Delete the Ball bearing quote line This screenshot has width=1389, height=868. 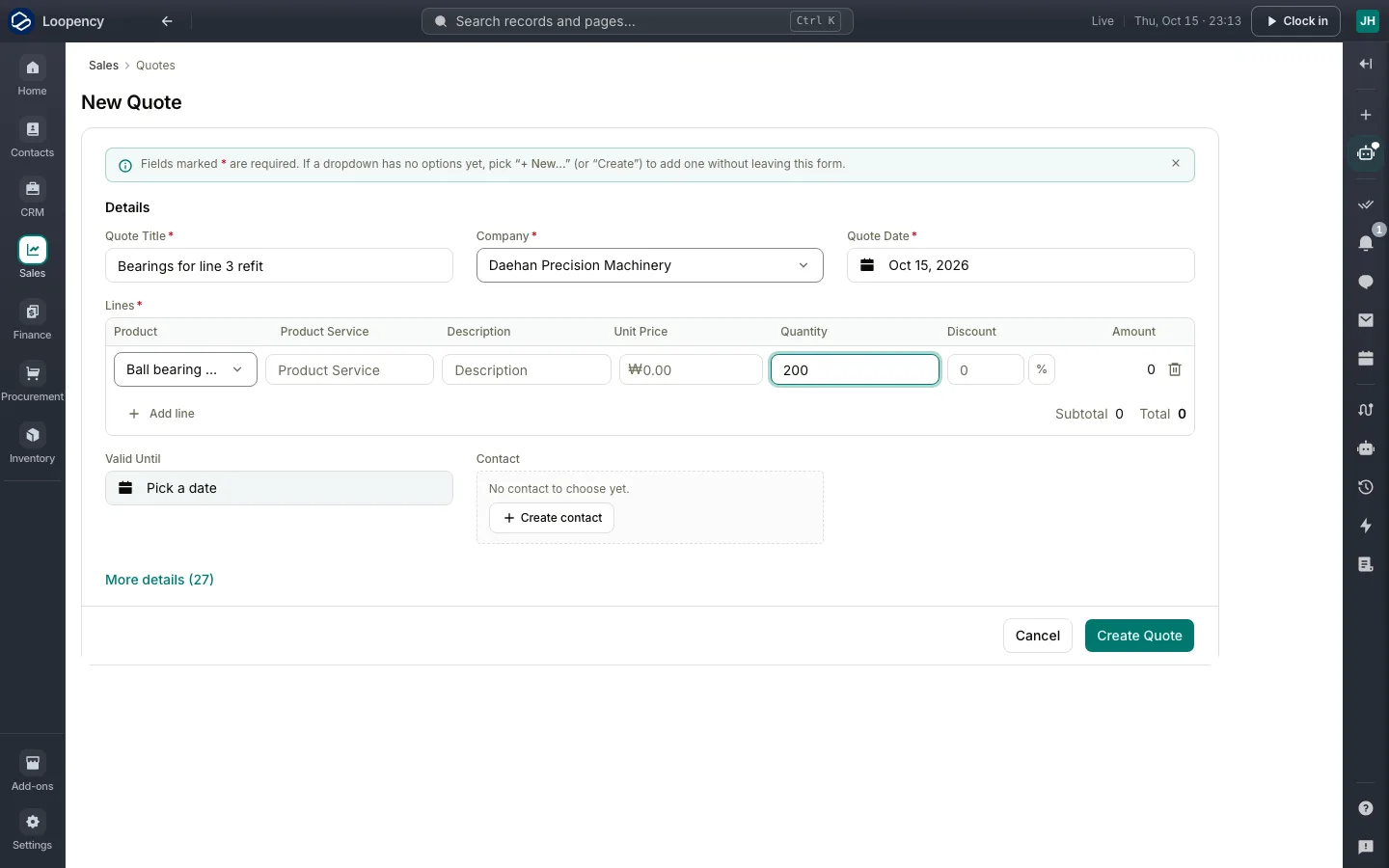pyautogui.click(x=1175, y=369)
